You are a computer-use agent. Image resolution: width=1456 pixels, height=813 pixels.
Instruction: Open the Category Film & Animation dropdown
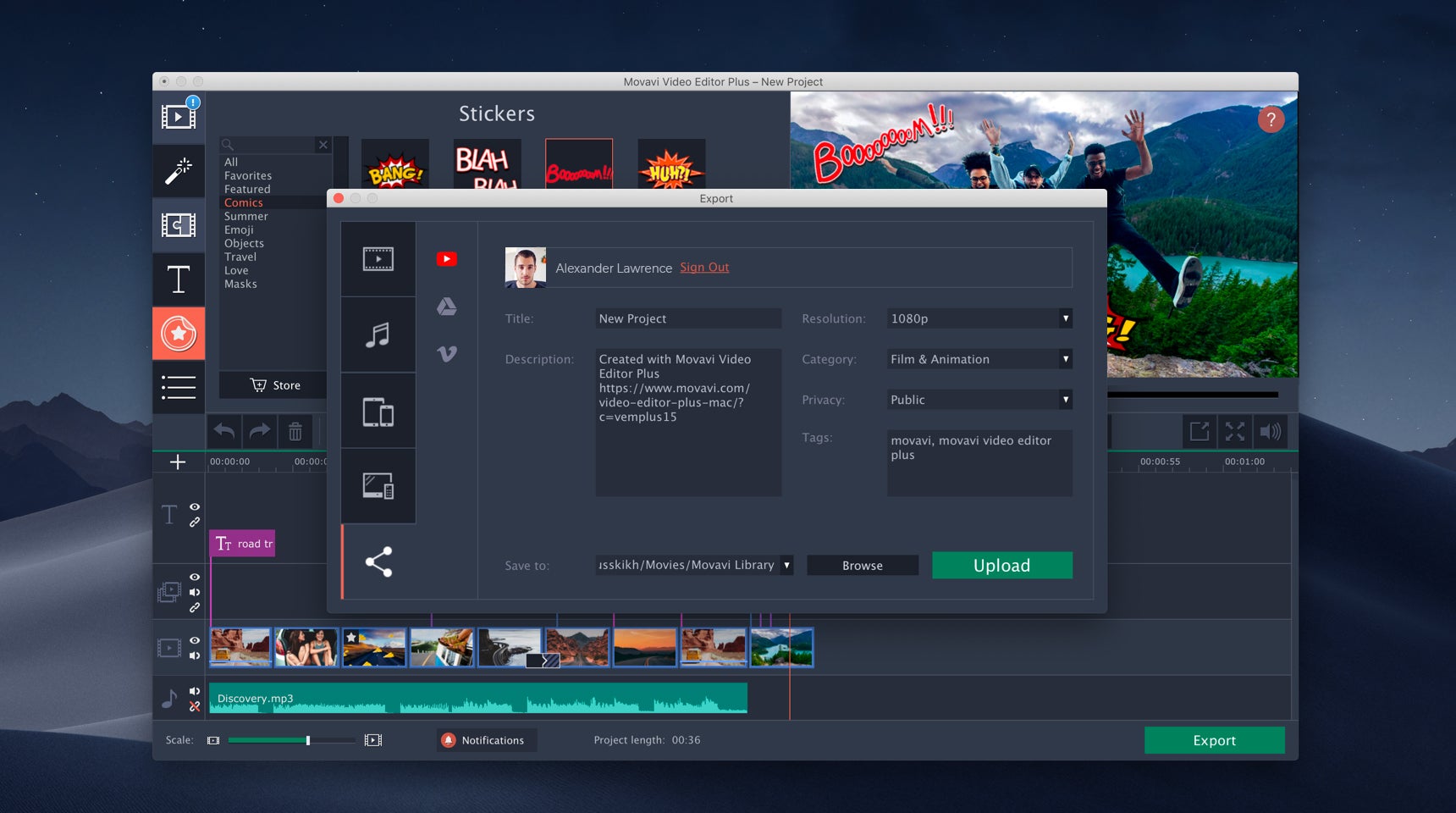[x=979, y=359]
